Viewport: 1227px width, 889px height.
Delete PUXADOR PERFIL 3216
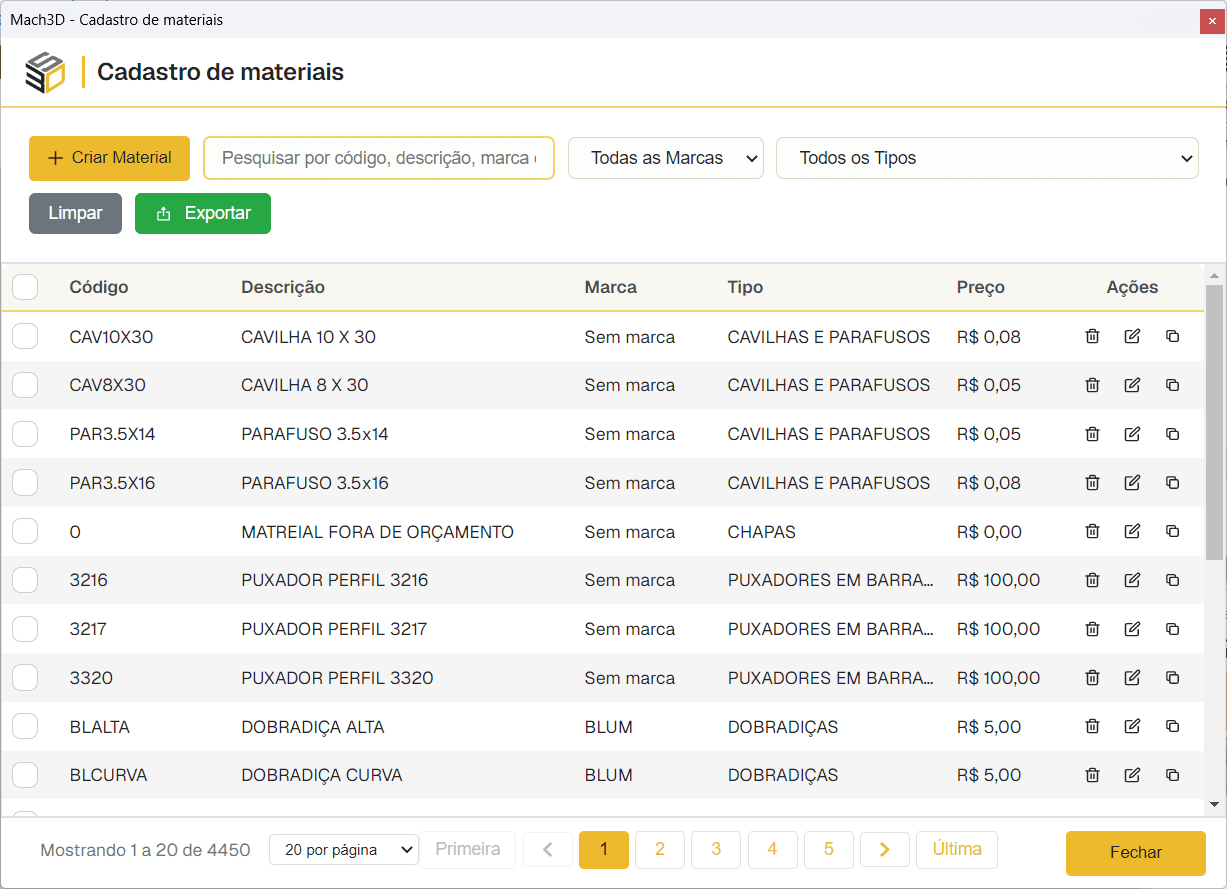[x=1092, y=580]
